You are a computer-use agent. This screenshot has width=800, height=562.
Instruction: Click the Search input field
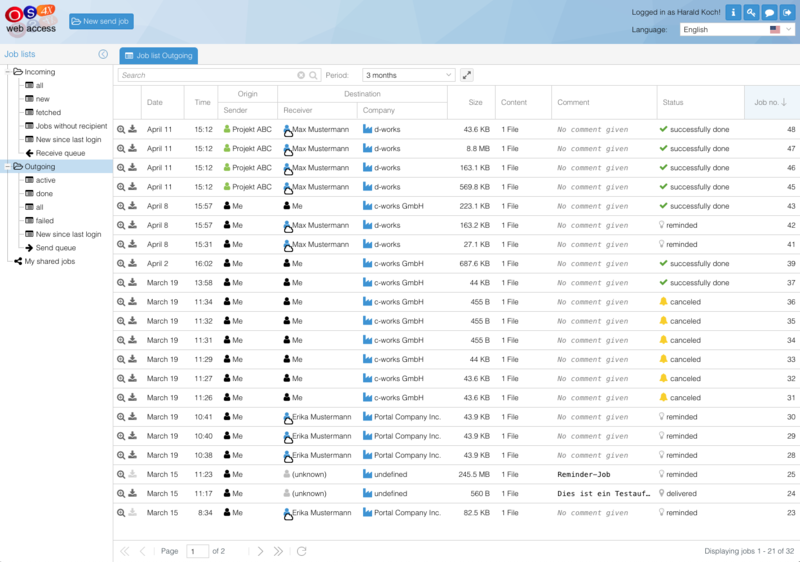point(207,75)
